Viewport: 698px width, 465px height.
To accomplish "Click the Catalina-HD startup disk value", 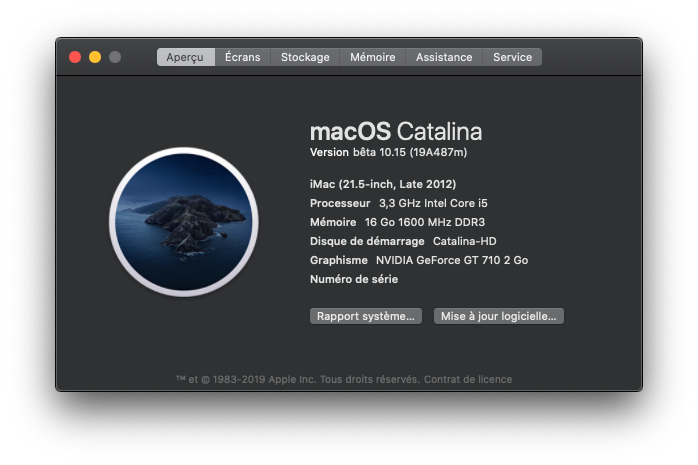I will coord(465,241).
